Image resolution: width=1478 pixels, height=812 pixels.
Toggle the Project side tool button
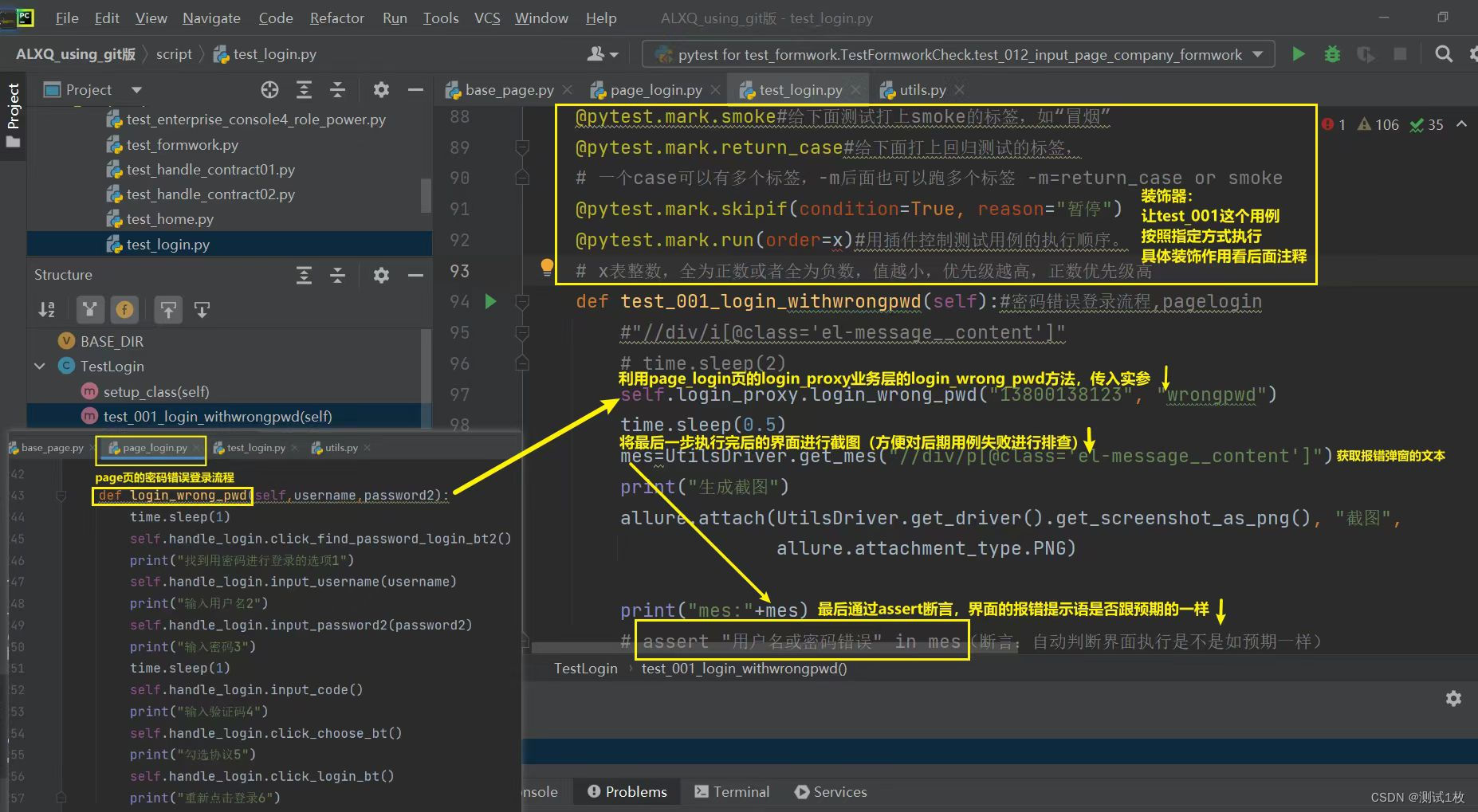coord(13,116)
